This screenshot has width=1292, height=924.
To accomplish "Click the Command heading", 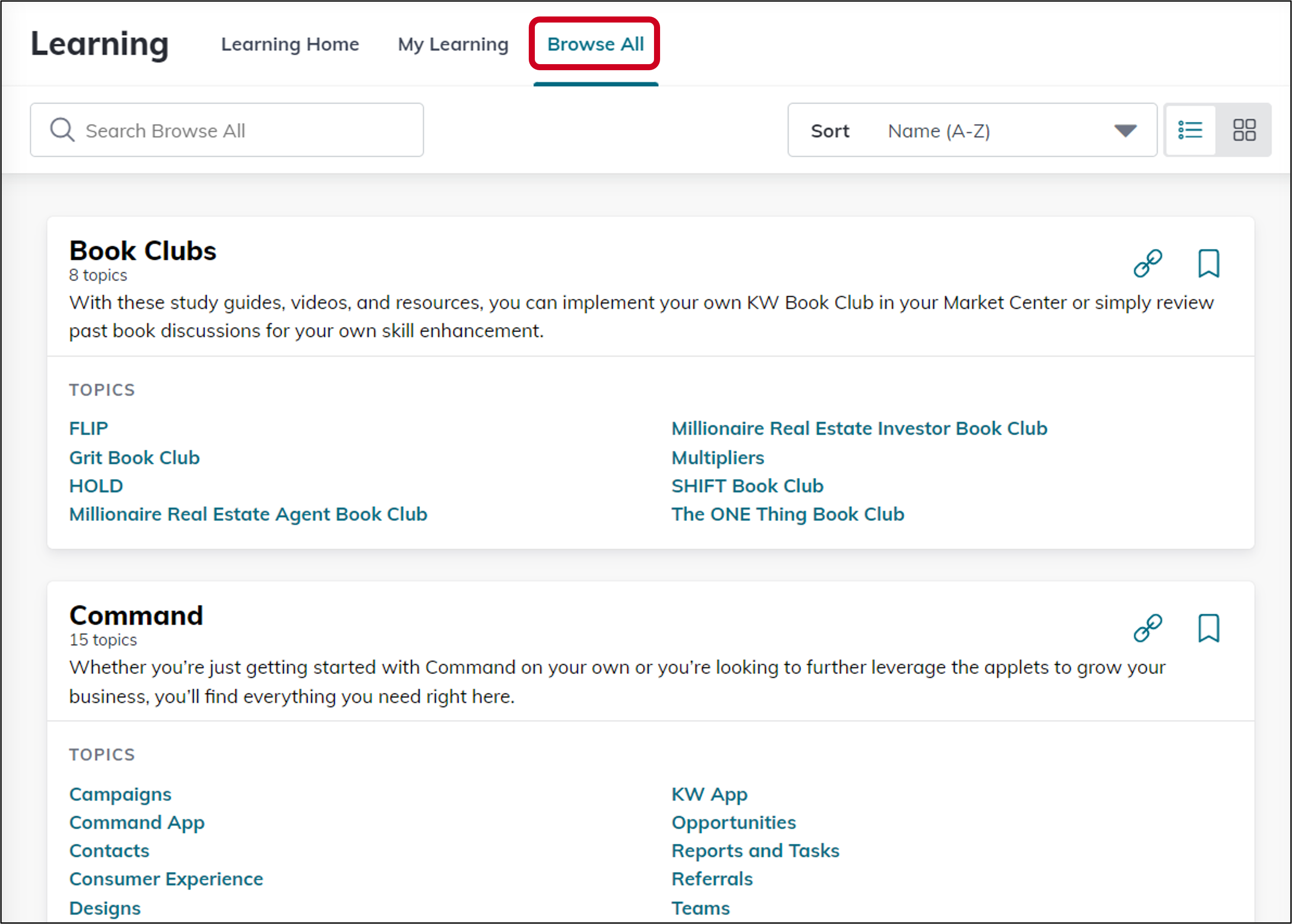I will point(136,615).
